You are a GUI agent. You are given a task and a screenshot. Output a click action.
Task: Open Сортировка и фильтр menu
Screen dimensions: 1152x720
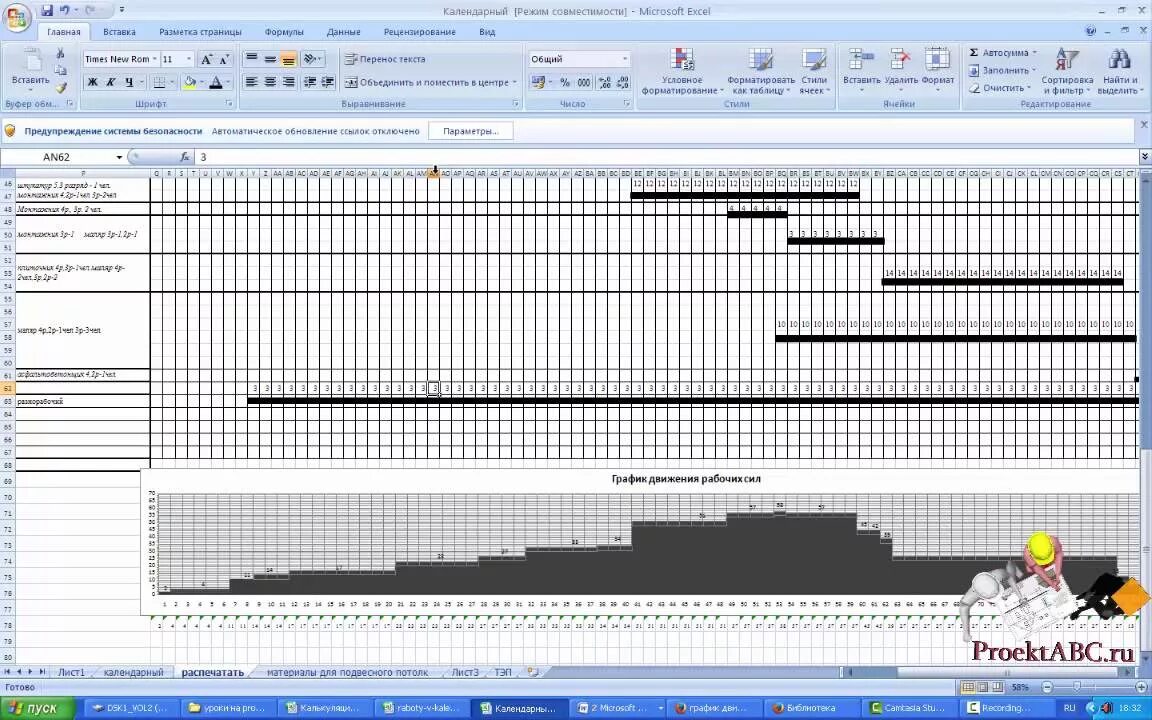(x=1067, y=71)
